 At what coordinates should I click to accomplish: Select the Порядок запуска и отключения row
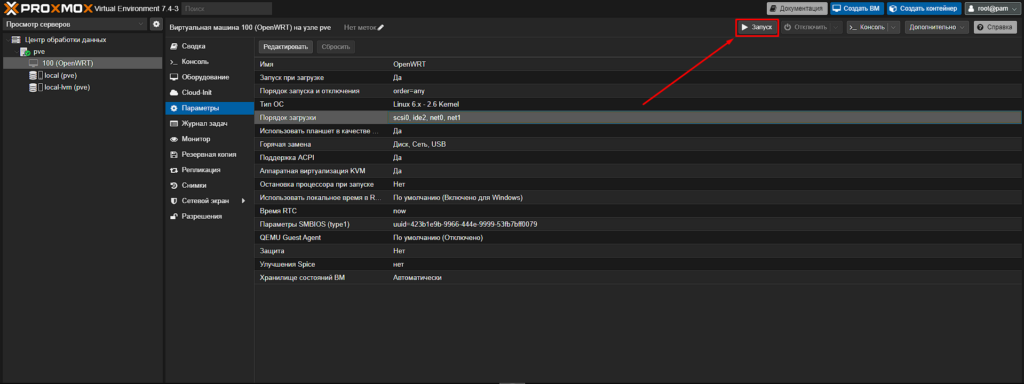637,91
